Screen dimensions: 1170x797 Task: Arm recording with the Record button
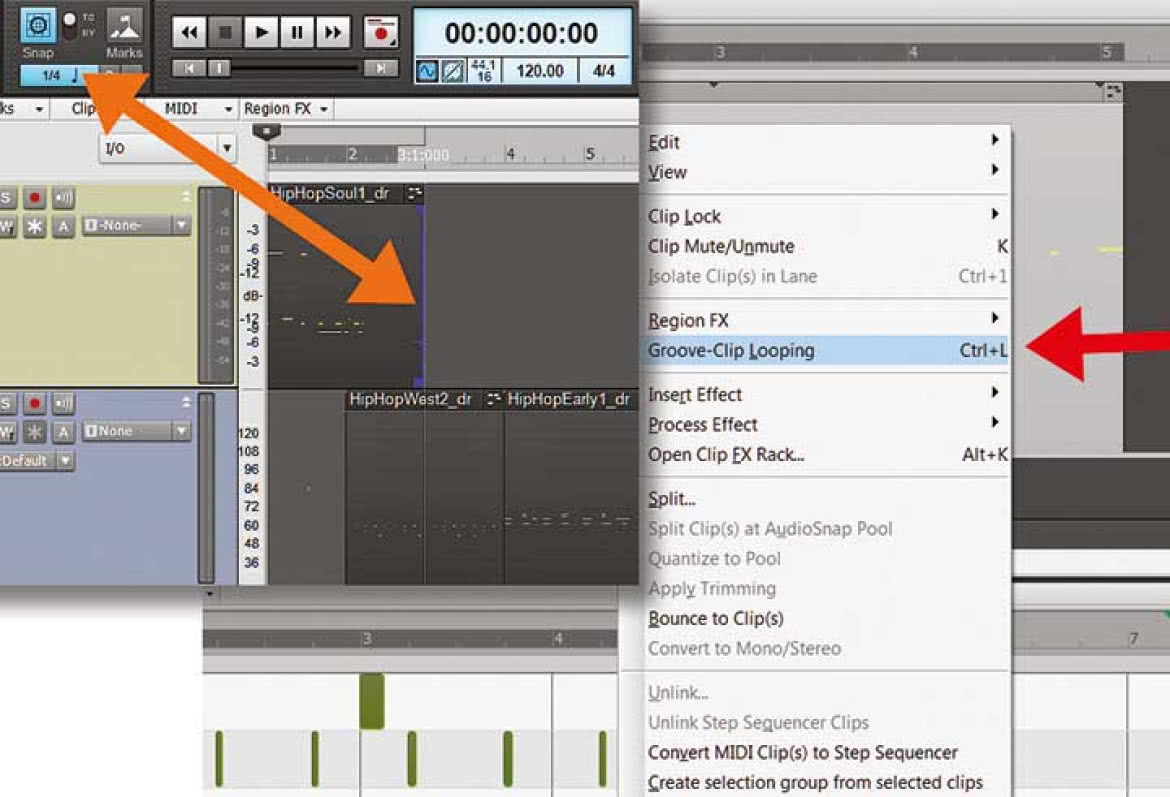click(x=381, y=32)
